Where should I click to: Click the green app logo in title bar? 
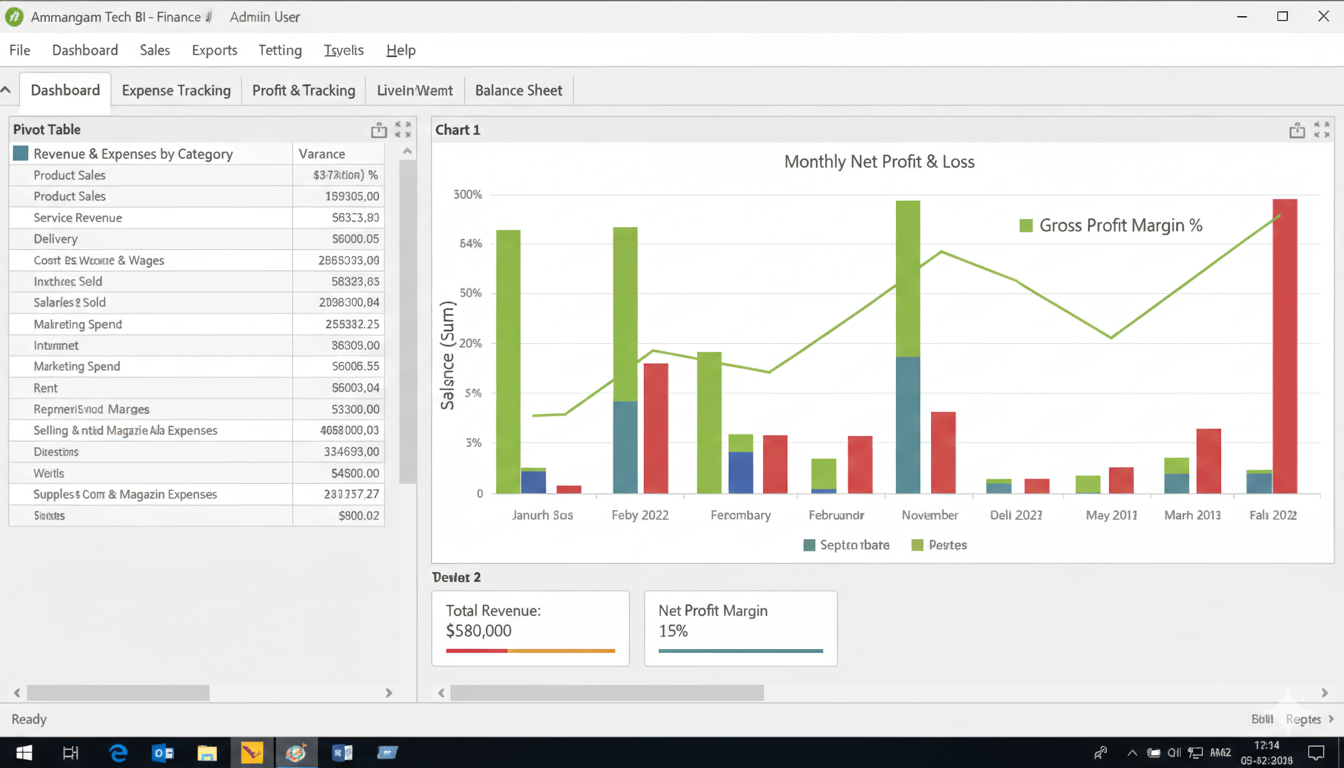[14, 17]
